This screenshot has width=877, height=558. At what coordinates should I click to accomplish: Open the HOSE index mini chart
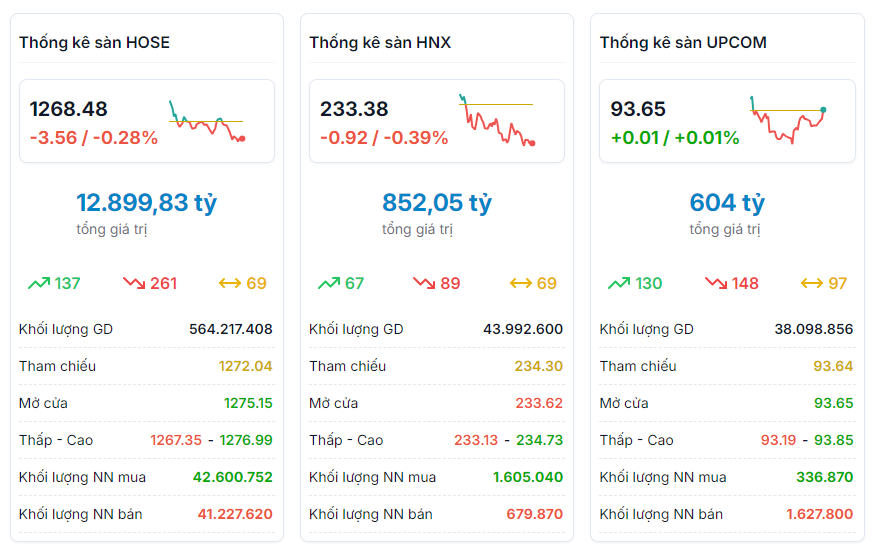(208, 122)
